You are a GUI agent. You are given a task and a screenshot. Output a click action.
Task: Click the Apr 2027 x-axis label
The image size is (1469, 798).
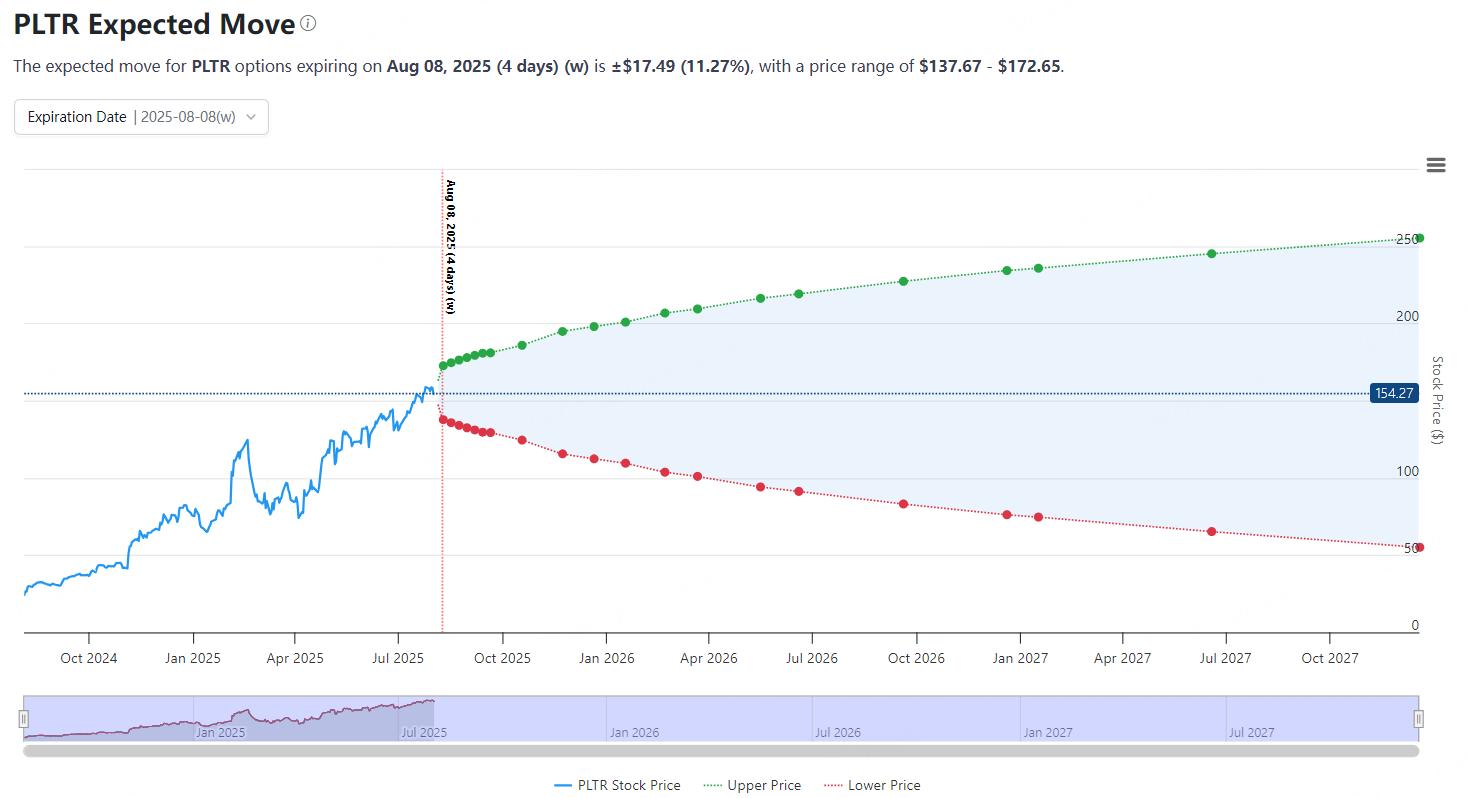[1122, 658]
